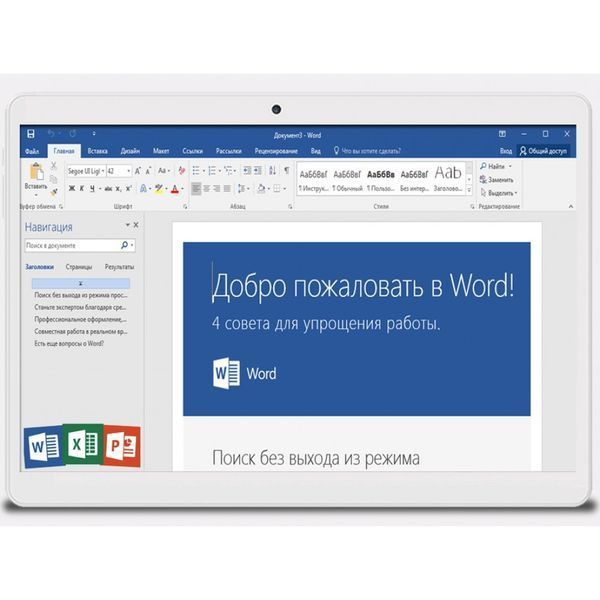600x600 pixels.
Task: Toggle align left paragraph button
Action: click(x=196, y=188)
